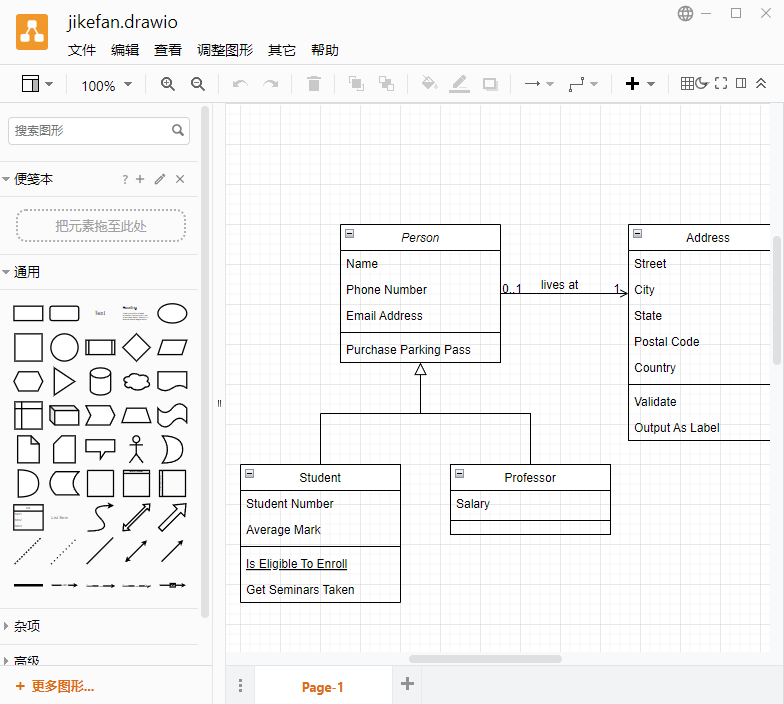Open the 帮助 menu
The width and height of the screenshot is (784, 704).
pyautogui.click(x=324, y=50)
